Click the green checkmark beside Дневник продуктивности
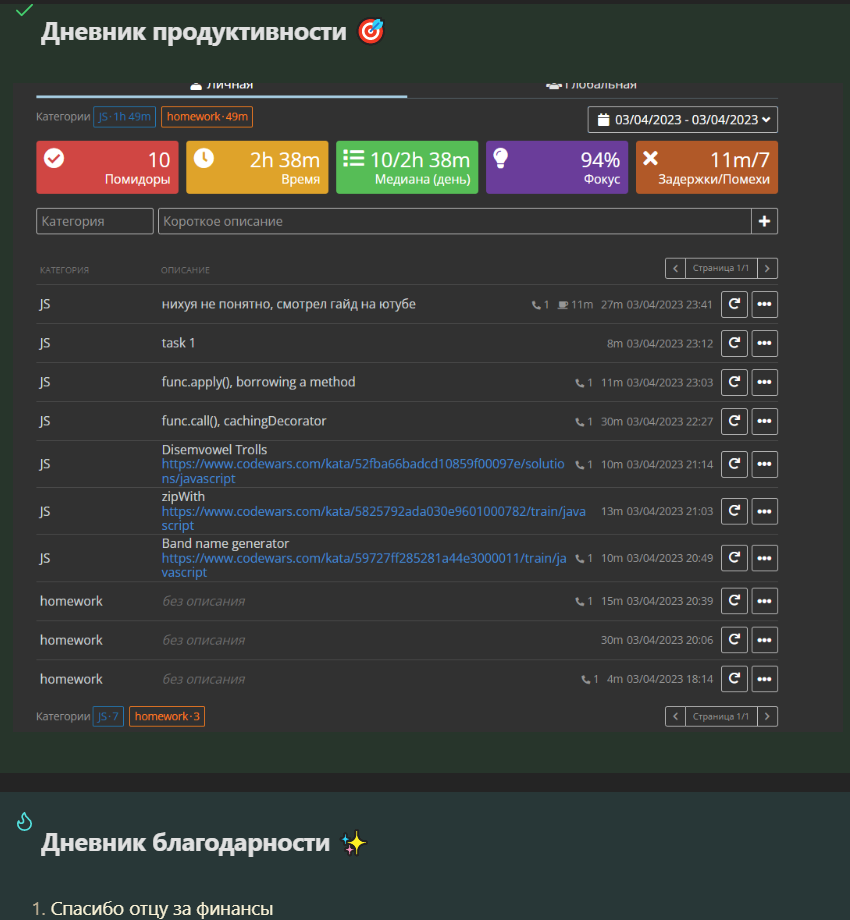850x920 pixels. [24, 10]
